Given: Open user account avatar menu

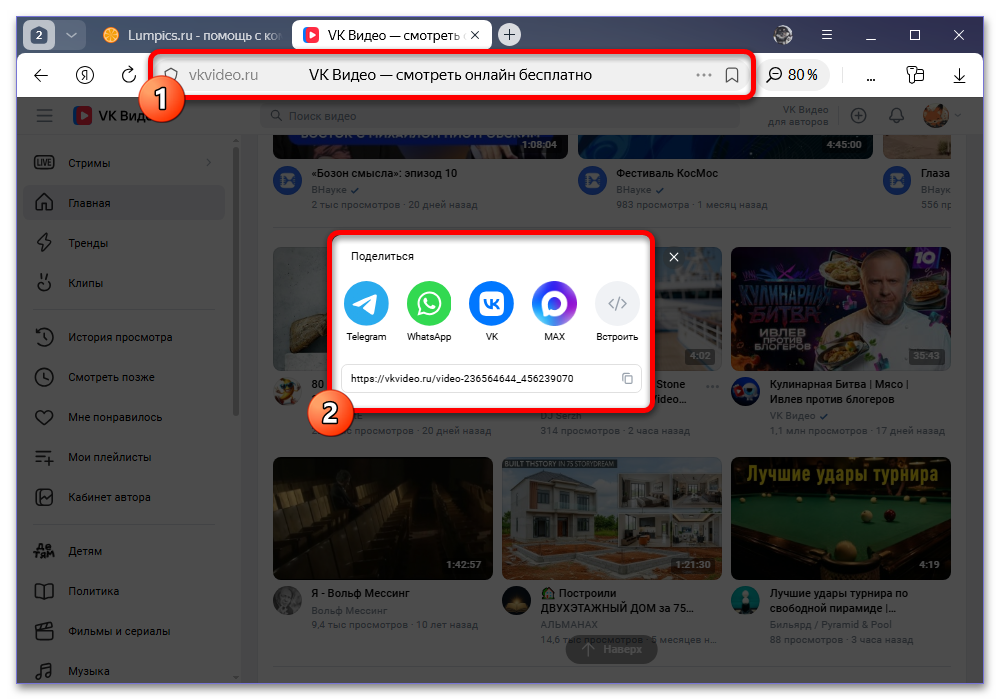Looking at the screenshot, I should [x=941, y=115].
